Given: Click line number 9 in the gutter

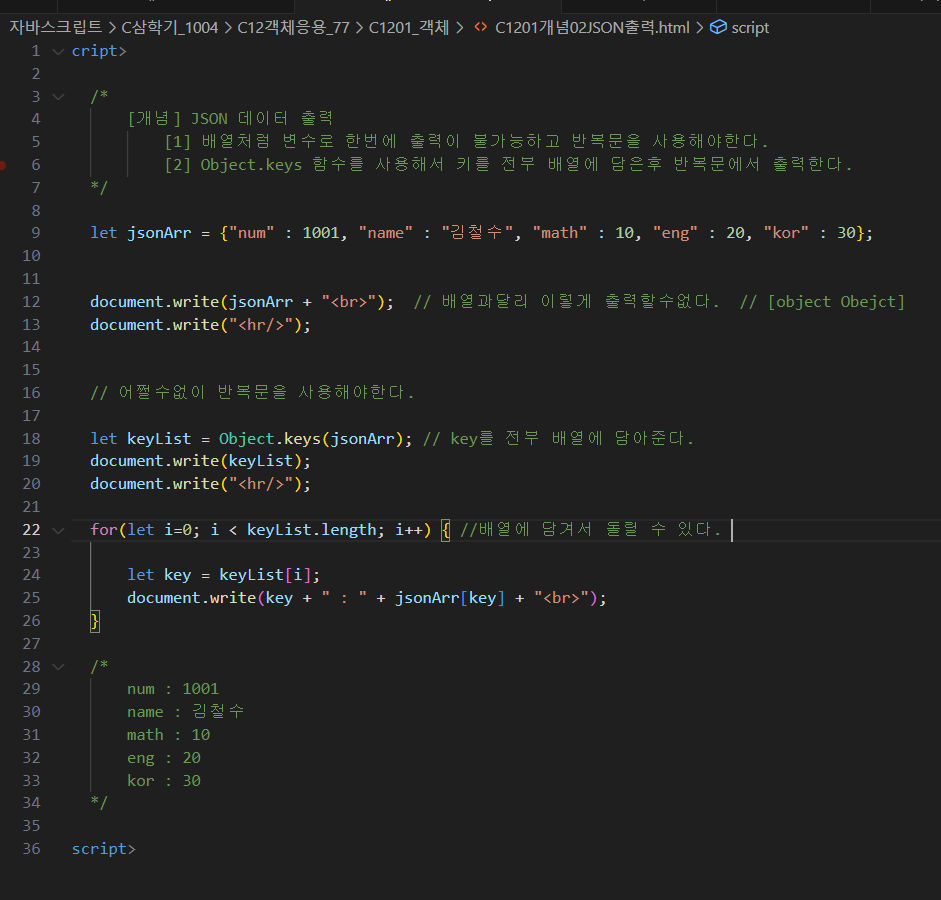Looking at the screenshot, I should [36, 233].
